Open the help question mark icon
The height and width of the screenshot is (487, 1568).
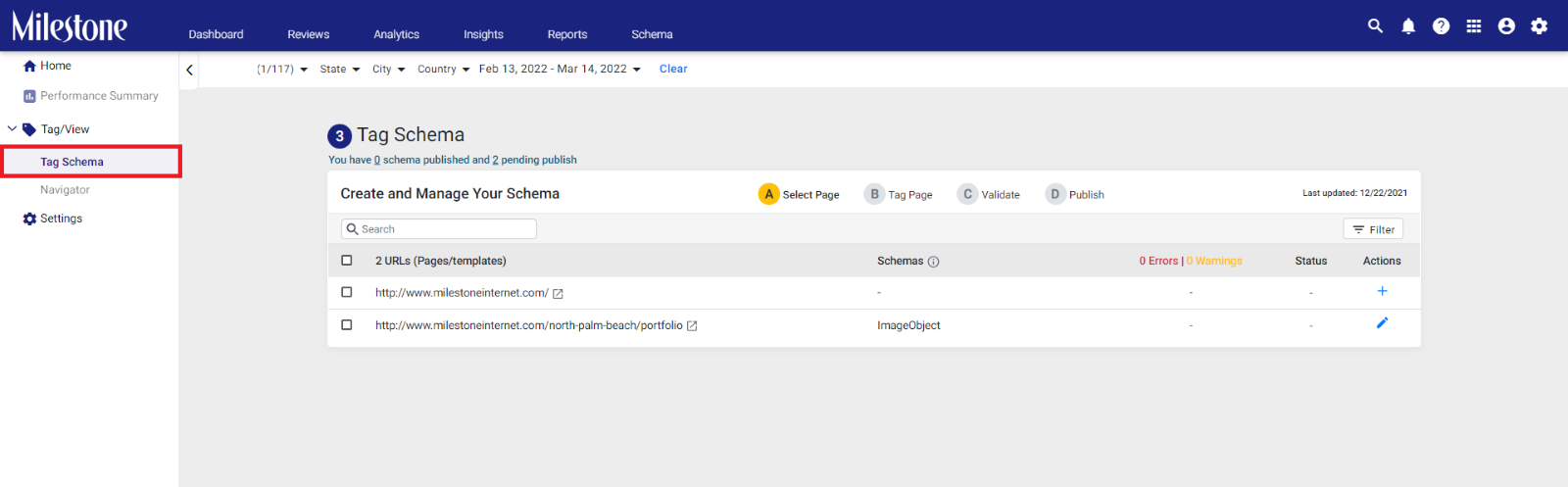click(x=1441, y=26)
